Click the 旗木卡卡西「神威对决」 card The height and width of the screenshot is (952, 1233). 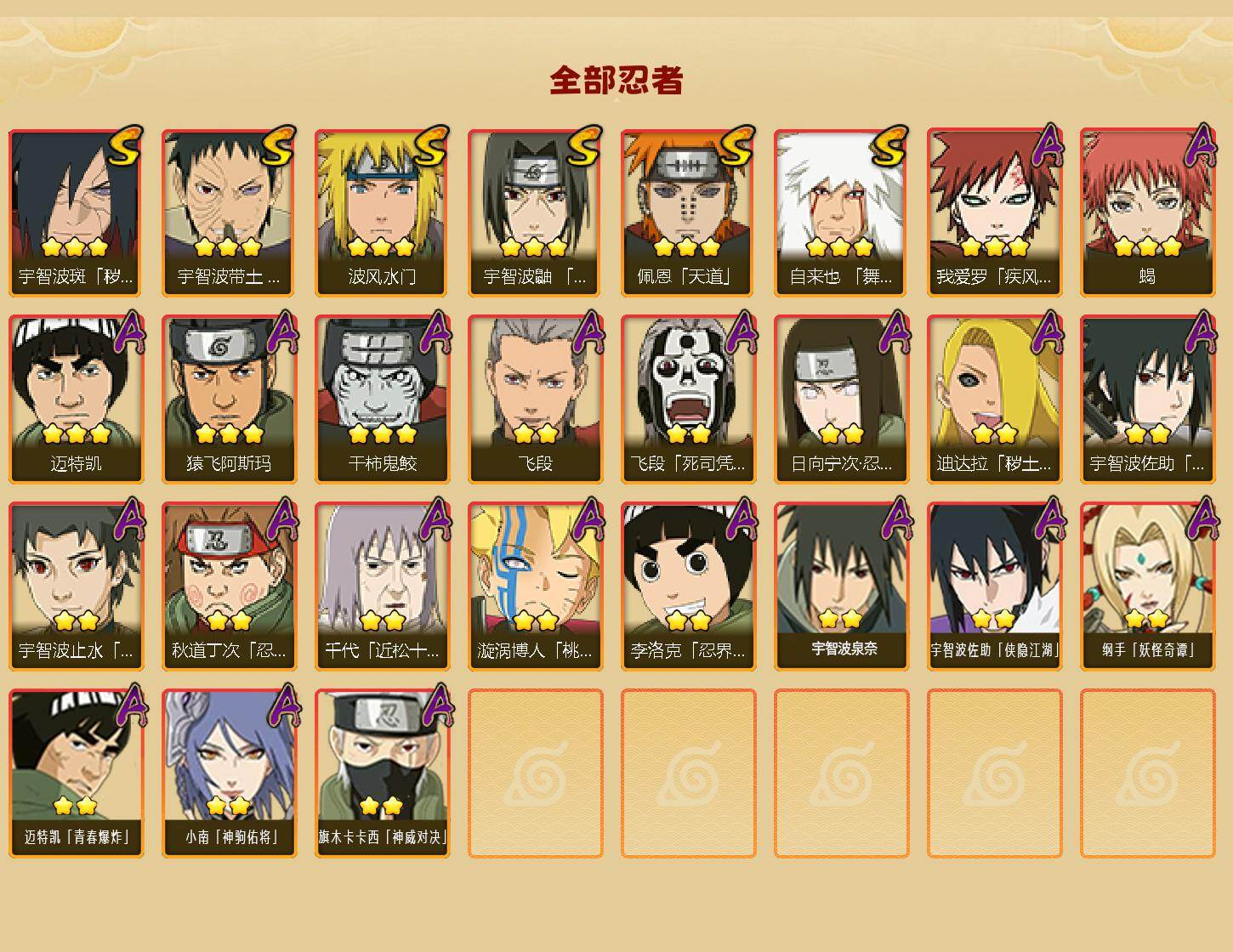[x=382, y=773]
